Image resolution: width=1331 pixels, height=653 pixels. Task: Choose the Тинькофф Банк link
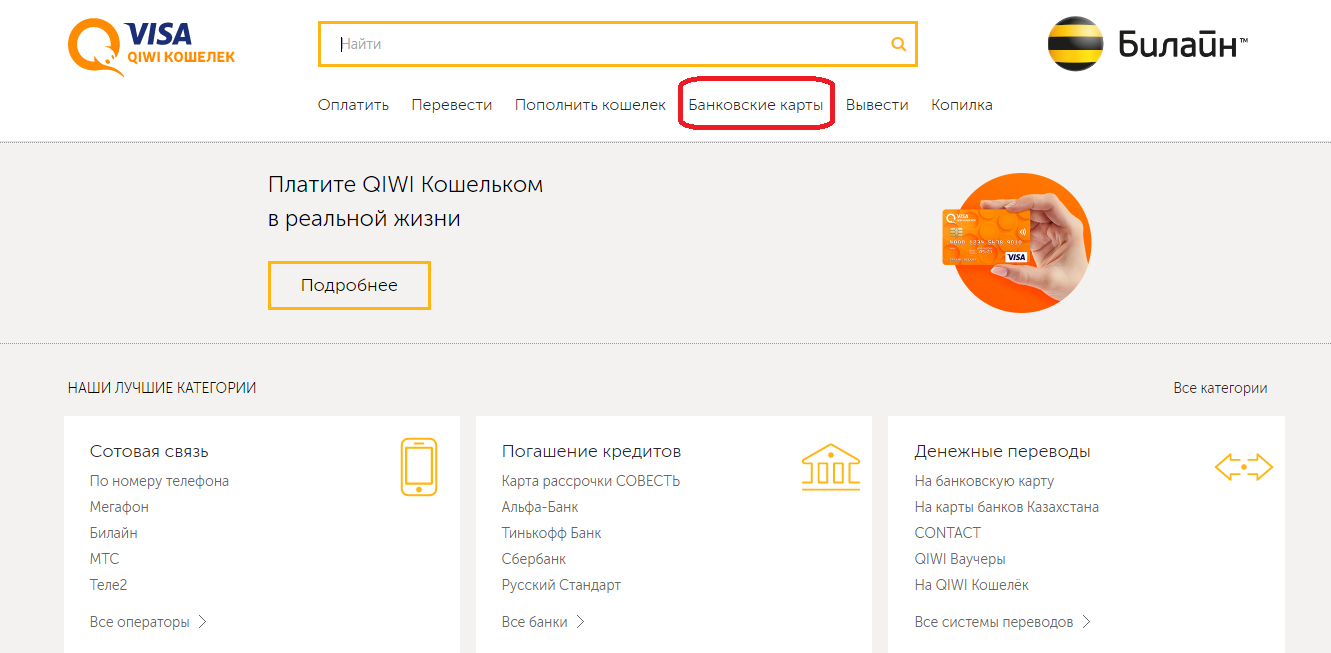tap(551, 533)
